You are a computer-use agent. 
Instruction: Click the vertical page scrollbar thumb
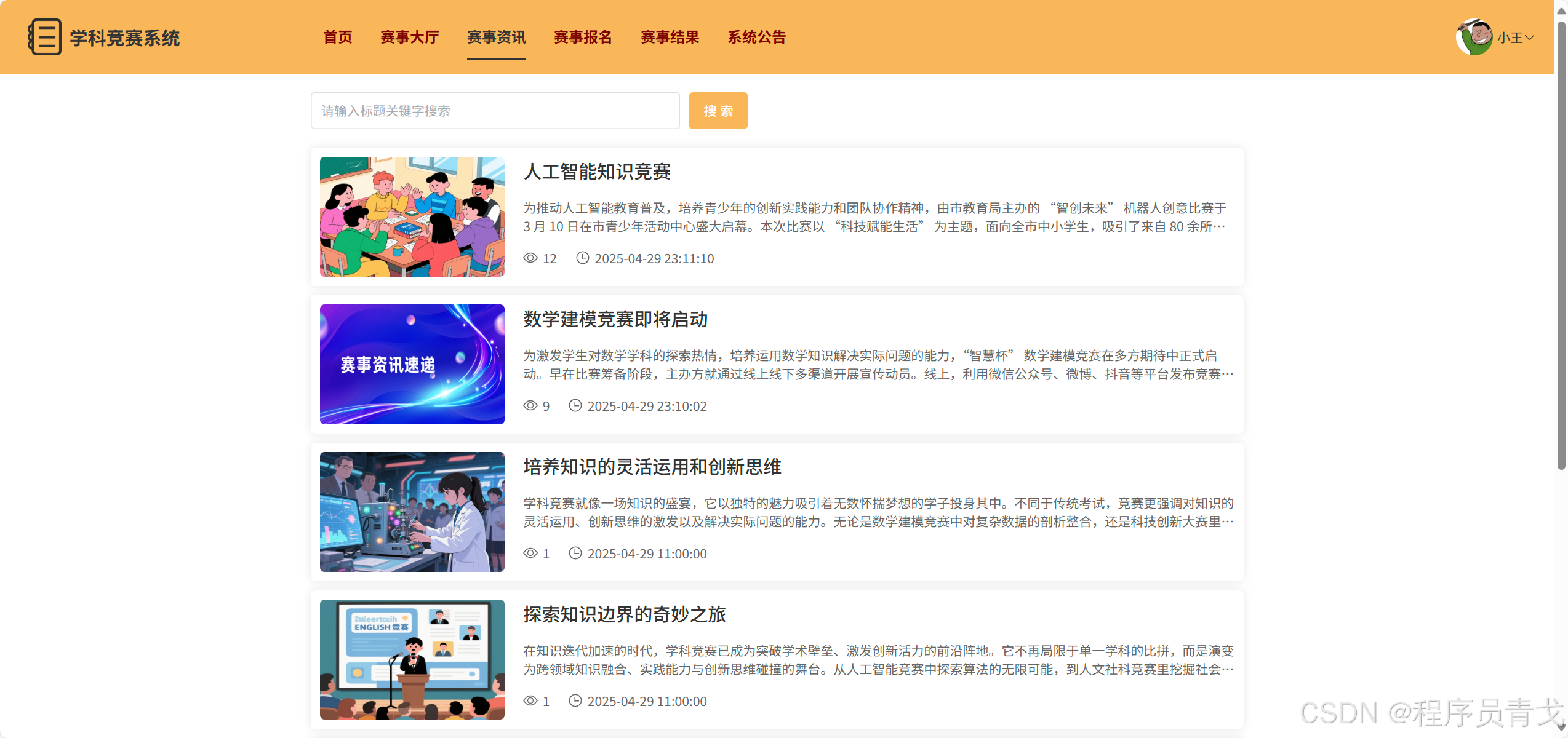(1561, 246)
